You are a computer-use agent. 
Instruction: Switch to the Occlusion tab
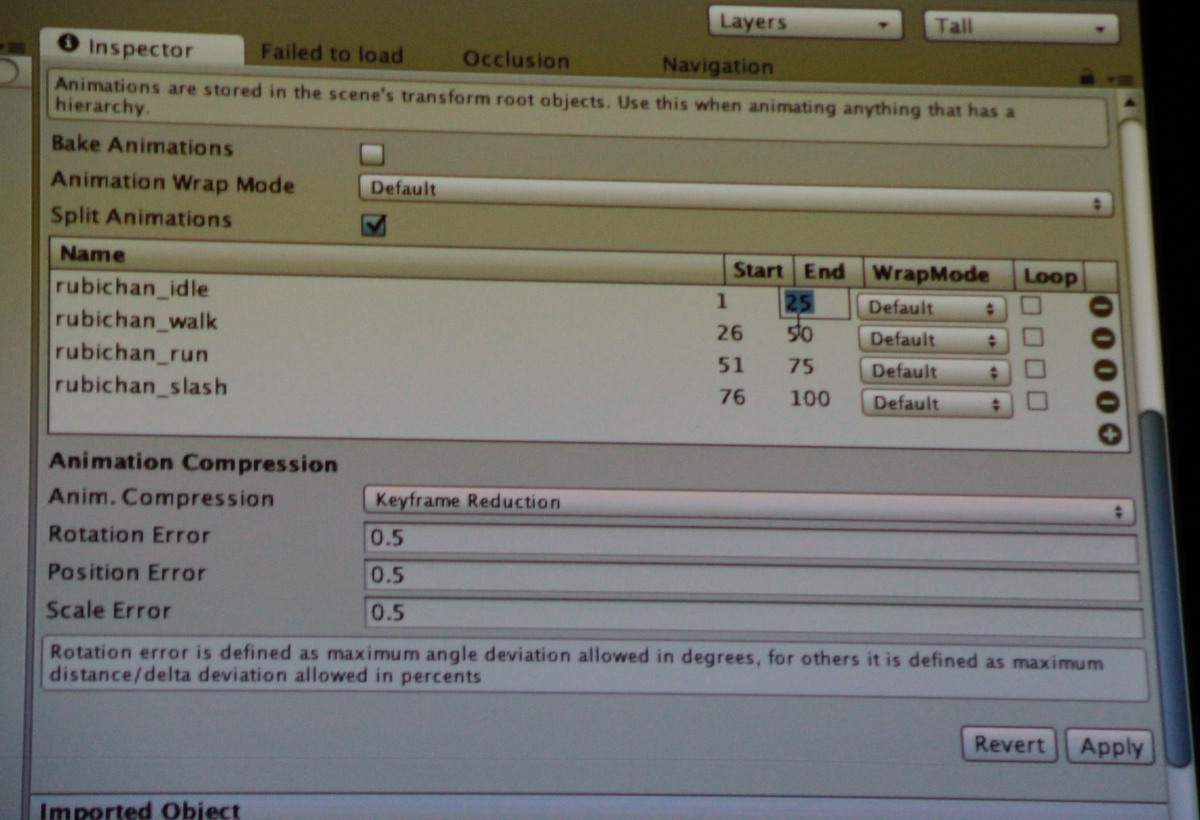click(x=515, y=60)
